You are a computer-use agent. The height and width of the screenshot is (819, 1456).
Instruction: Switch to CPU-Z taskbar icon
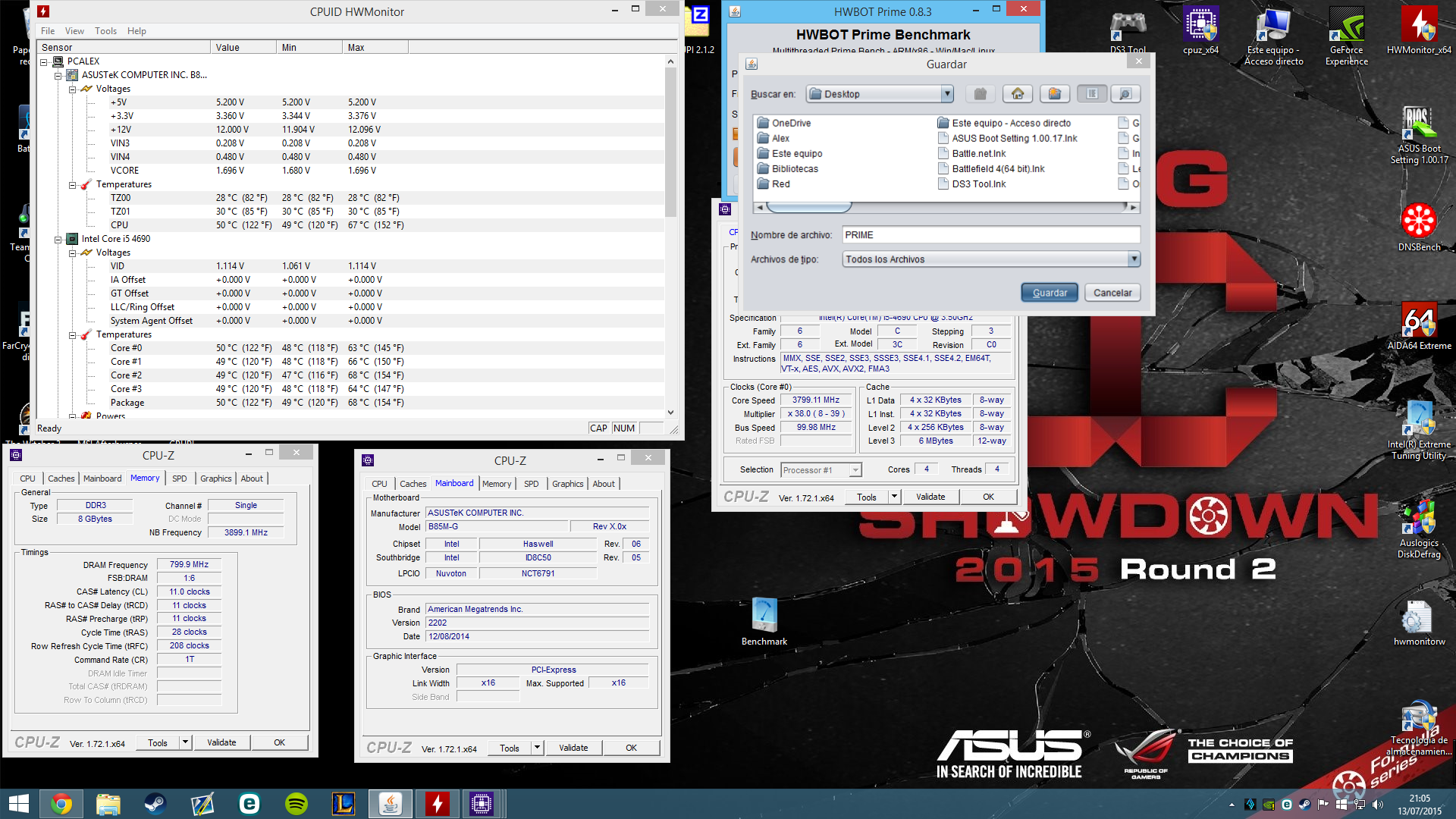click(x=482, y=804)
